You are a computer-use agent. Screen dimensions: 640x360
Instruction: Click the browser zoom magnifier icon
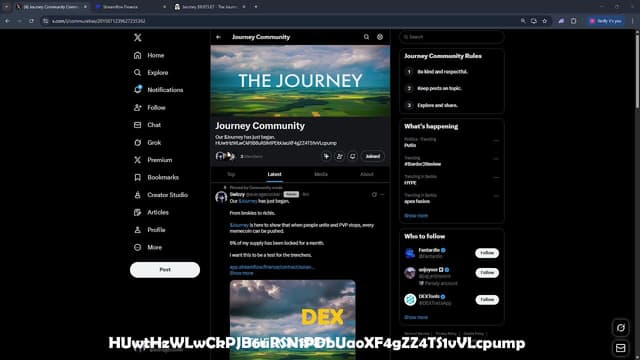coord(523,21)
